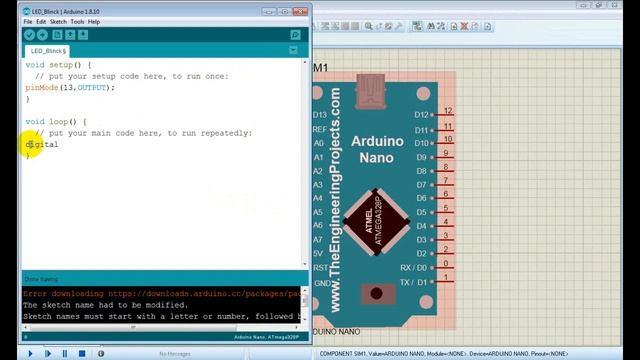Click the console horizontal scrollbar thumb
The width and height of the screenshot is (640, 360).
pyautogui.click(x=133, y=327)
